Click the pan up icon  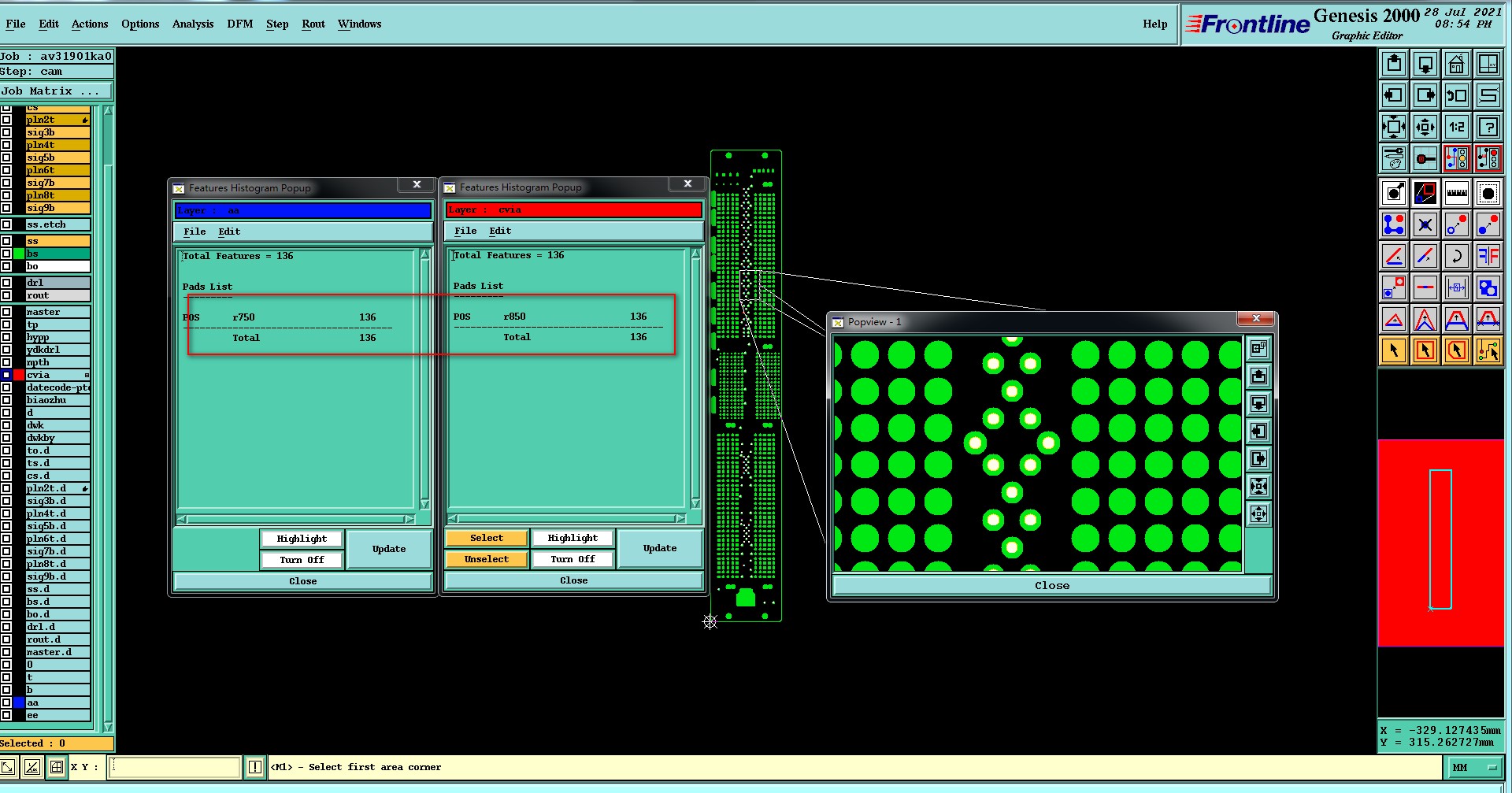[1394, 64]
